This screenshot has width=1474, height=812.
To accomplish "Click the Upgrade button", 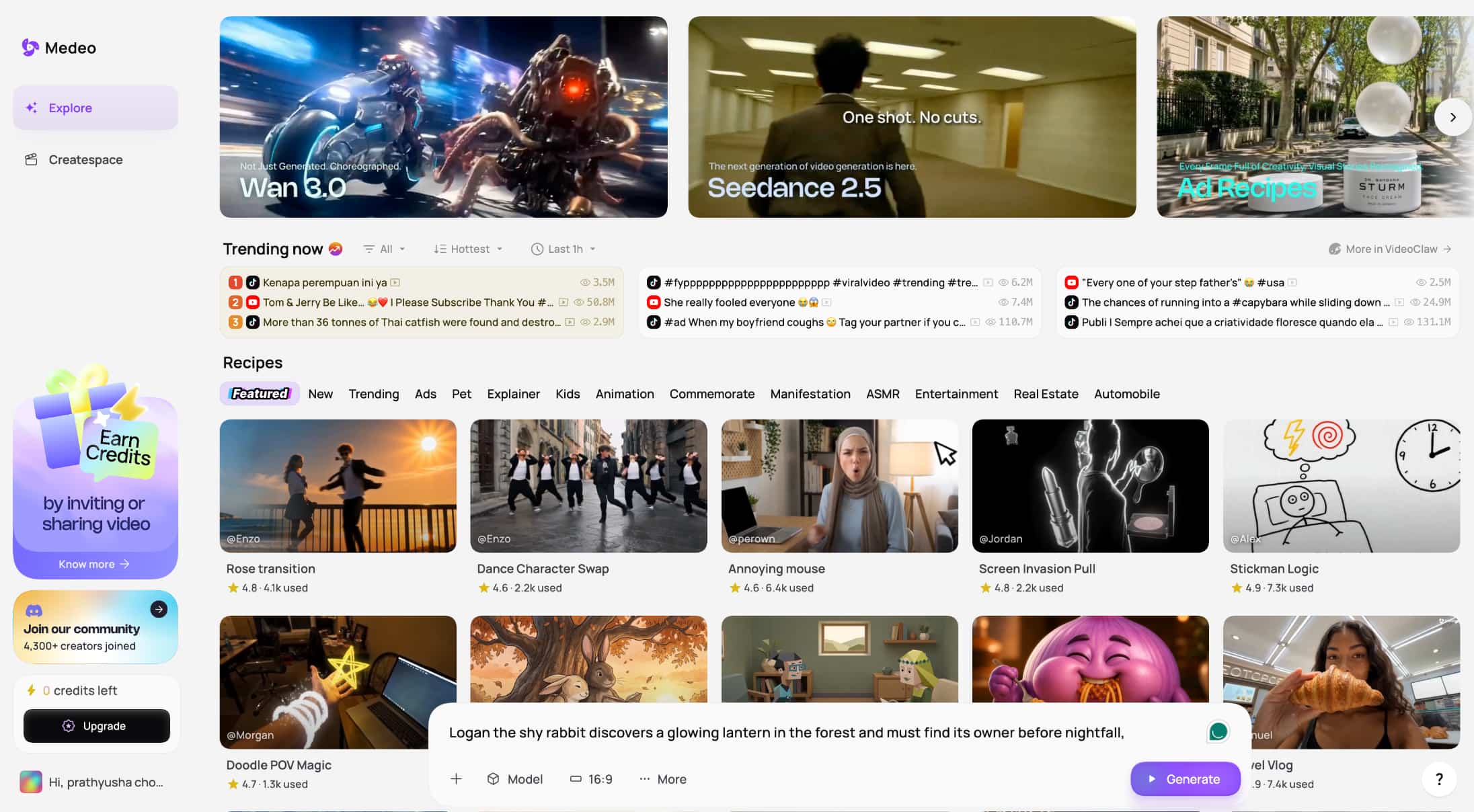I will click(x=97, y=726).
